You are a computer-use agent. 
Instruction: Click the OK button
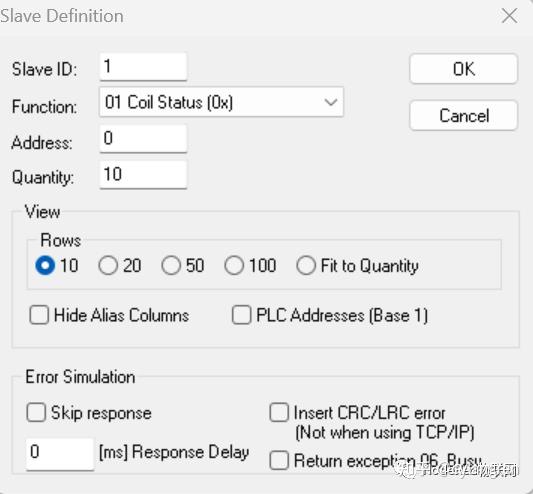[464, 69]
